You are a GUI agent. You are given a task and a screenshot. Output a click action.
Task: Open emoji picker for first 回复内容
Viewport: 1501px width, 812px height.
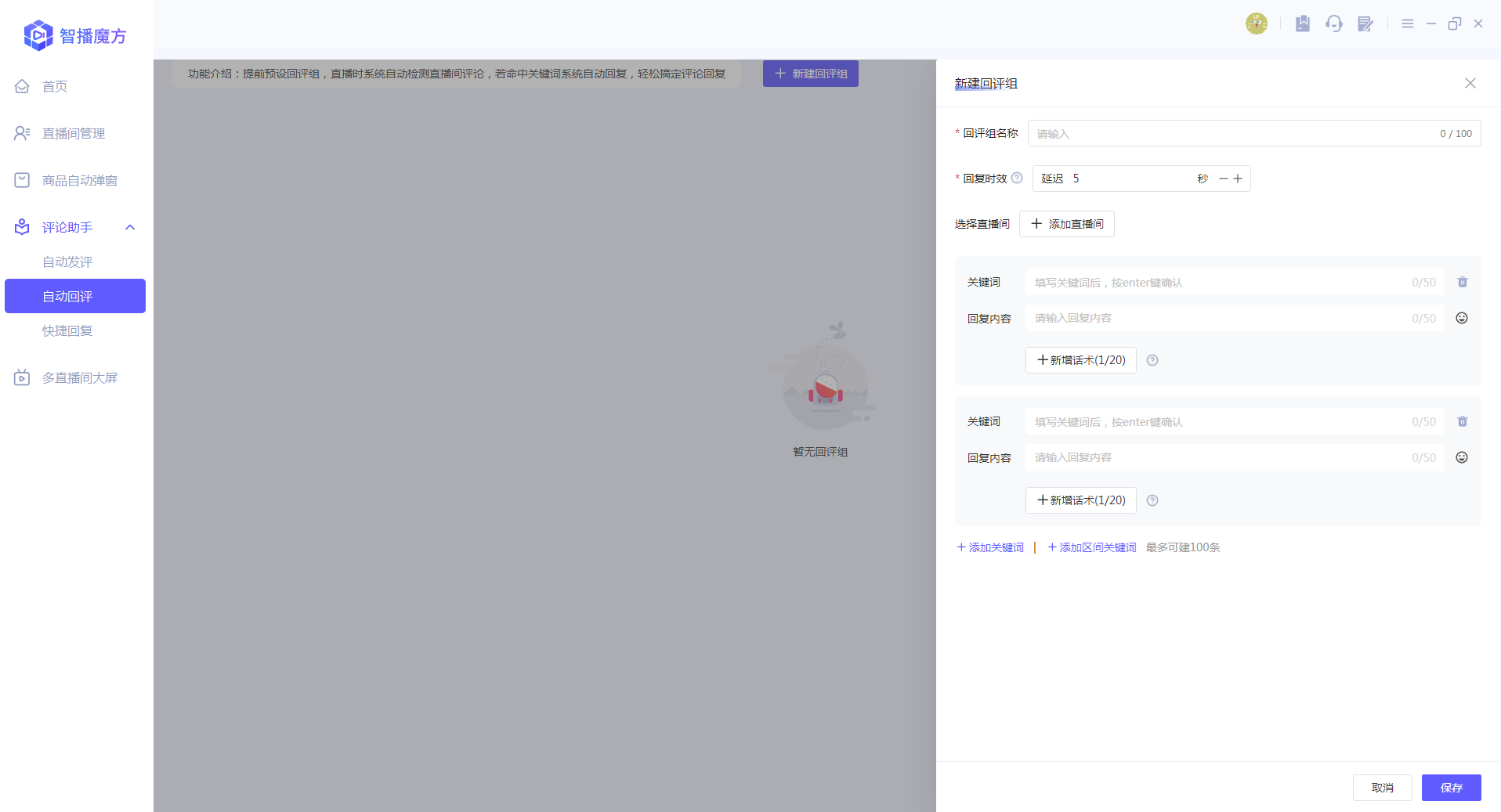(x=1462, y=318)
